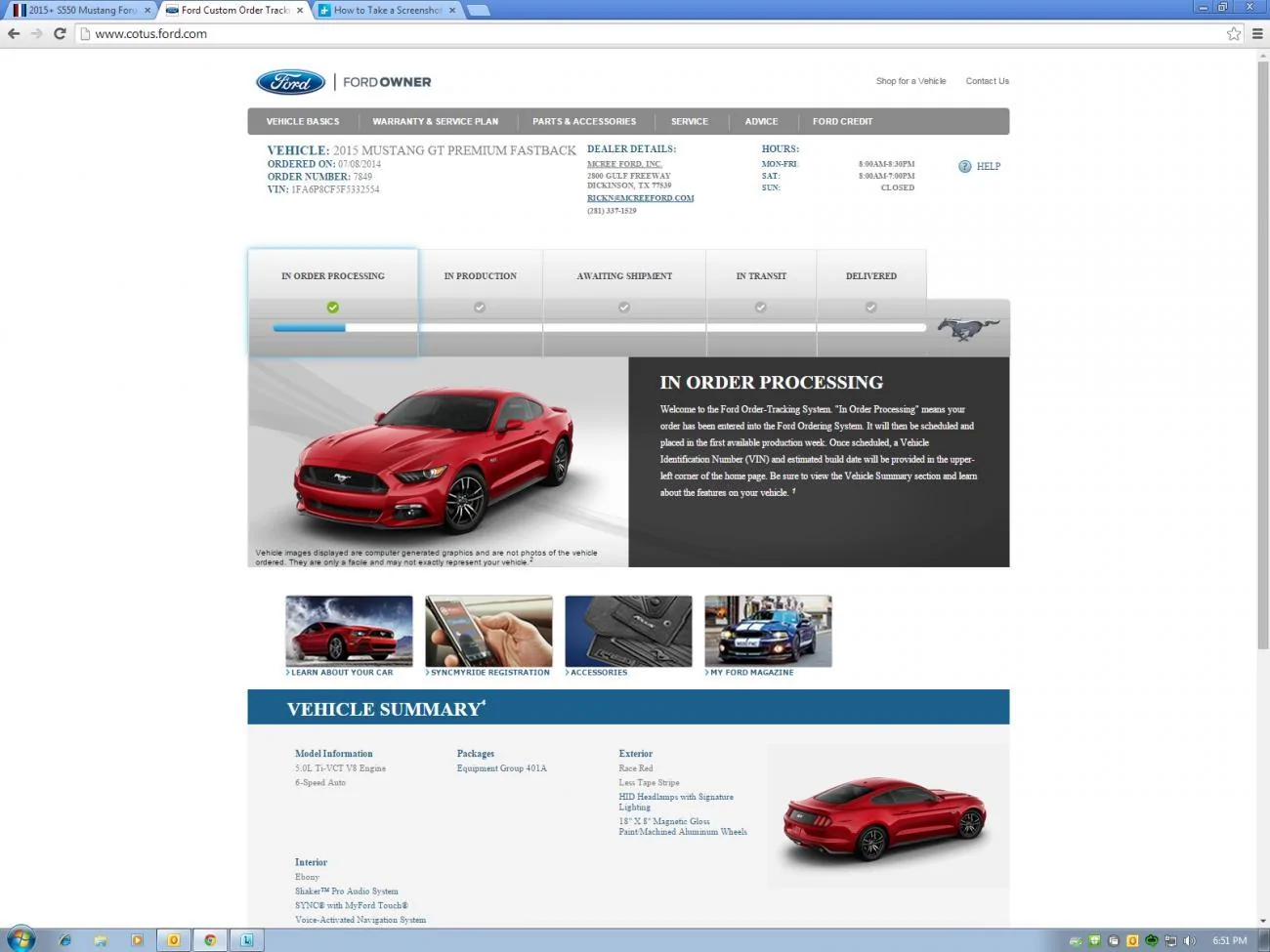Open the Advice menu item
The width and height of the screenshot is (1270, 952).
pyautogui.click(x=761, y=121)
